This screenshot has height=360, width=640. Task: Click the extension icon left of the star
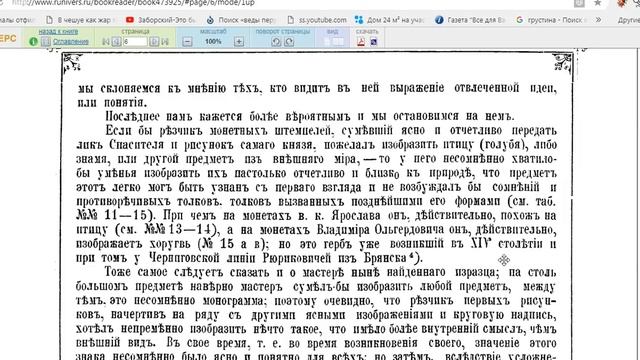579,3
